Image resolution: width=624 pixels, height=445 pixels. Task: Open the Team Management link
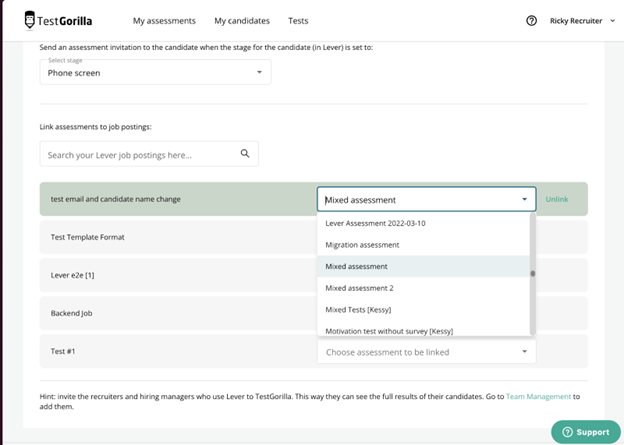click(538, 396)
